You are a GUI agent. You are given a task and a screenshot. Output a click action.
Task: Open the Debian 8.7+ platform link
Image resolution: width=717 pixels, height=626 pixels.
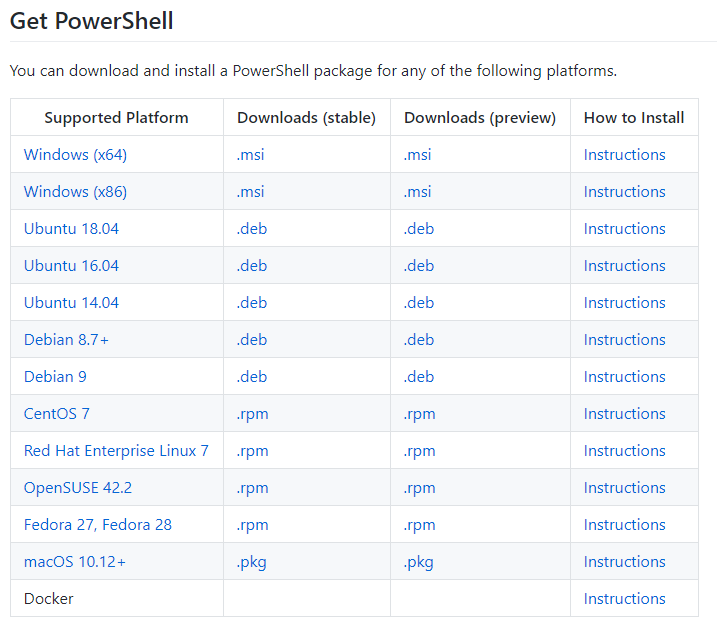(x=66, y=340)
